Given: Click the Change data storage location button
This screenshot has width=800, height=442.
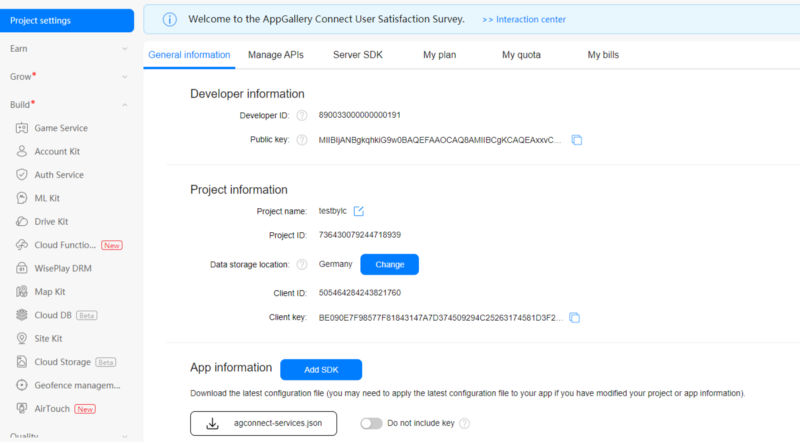Looking at the screenshot, I should point(390,264).
